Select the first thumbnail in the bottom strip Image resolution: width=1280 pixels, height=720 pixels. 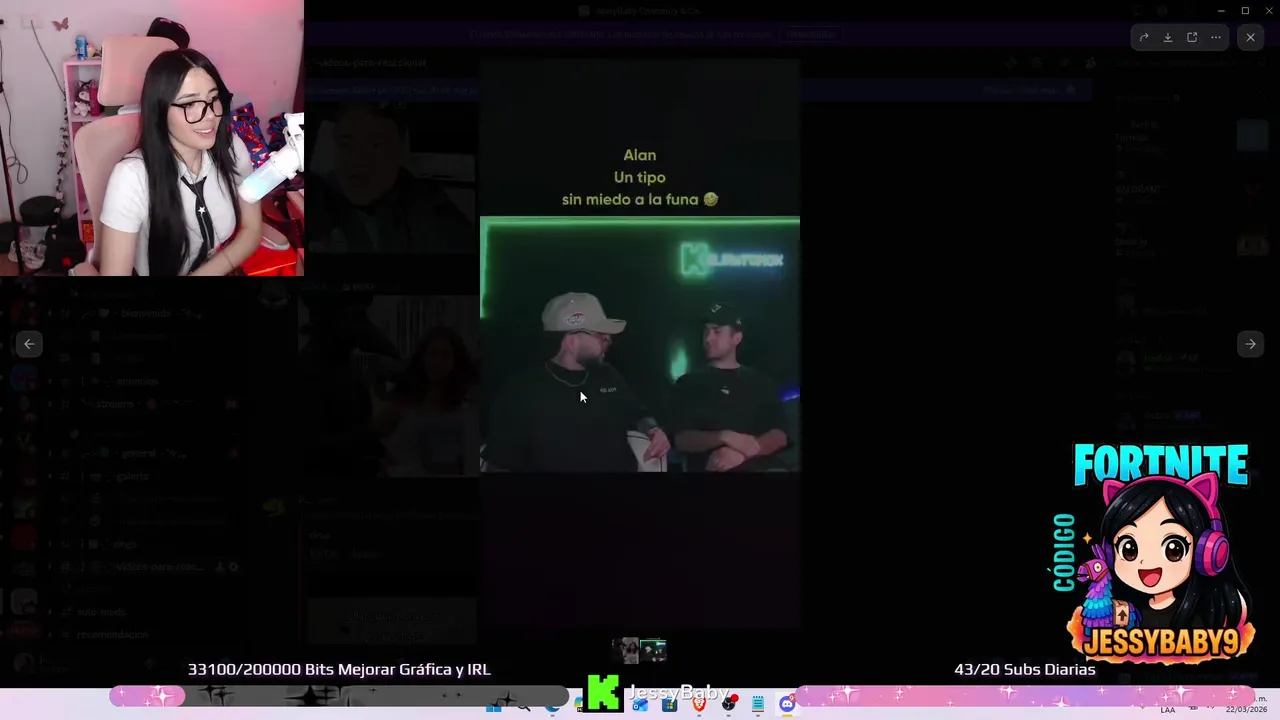click(626, 651)
